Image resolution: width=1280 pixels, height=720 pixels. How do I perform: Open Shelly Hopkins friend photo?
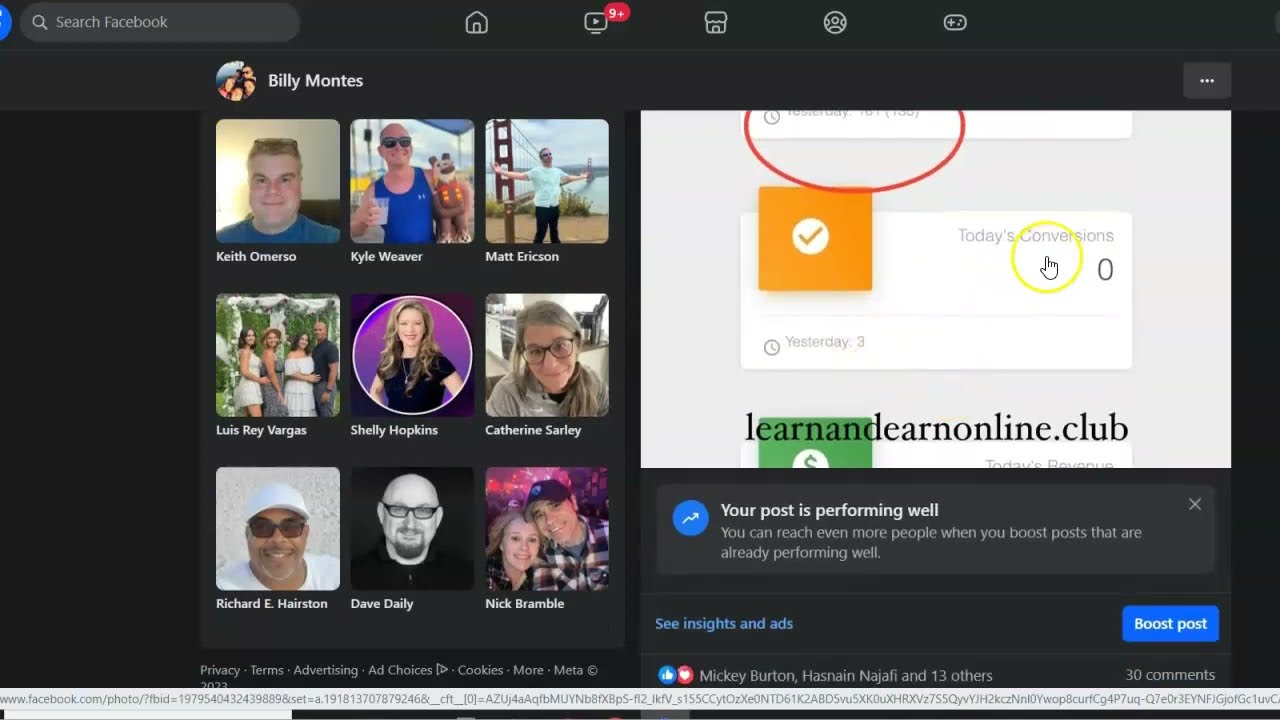[412, 355]
